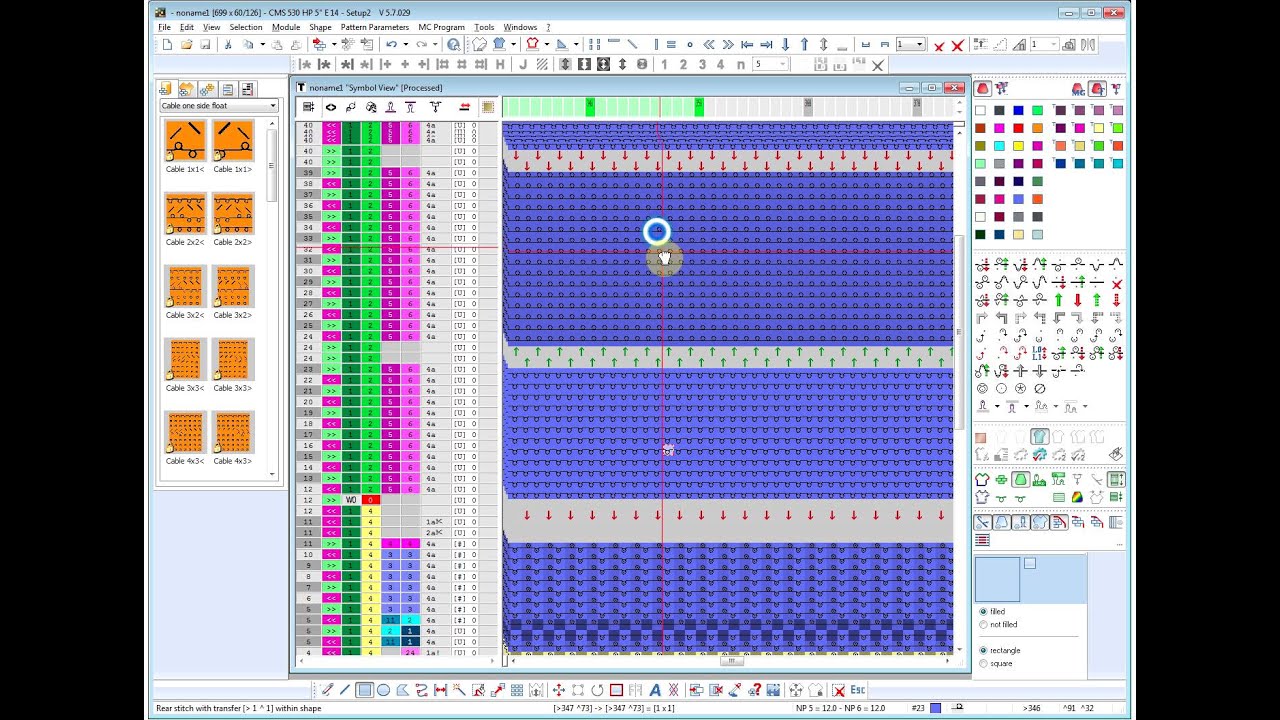Click the Save diskette icon

tap(205, 45)
